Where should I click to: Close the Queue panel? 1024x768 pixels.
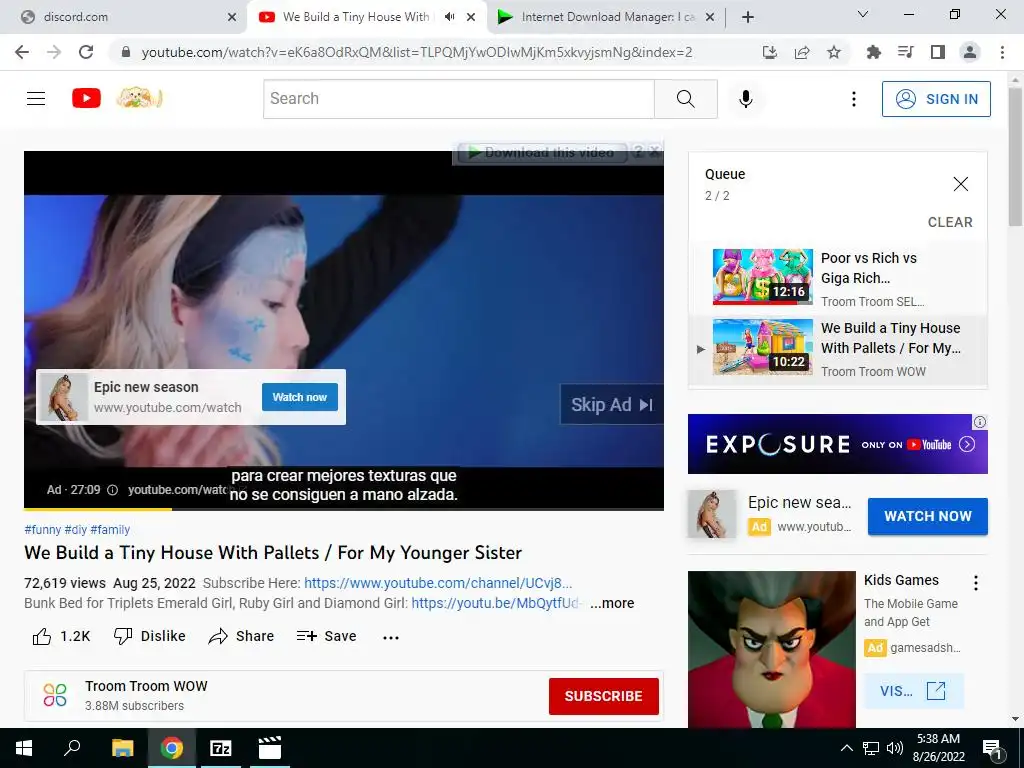click(961, 184)
